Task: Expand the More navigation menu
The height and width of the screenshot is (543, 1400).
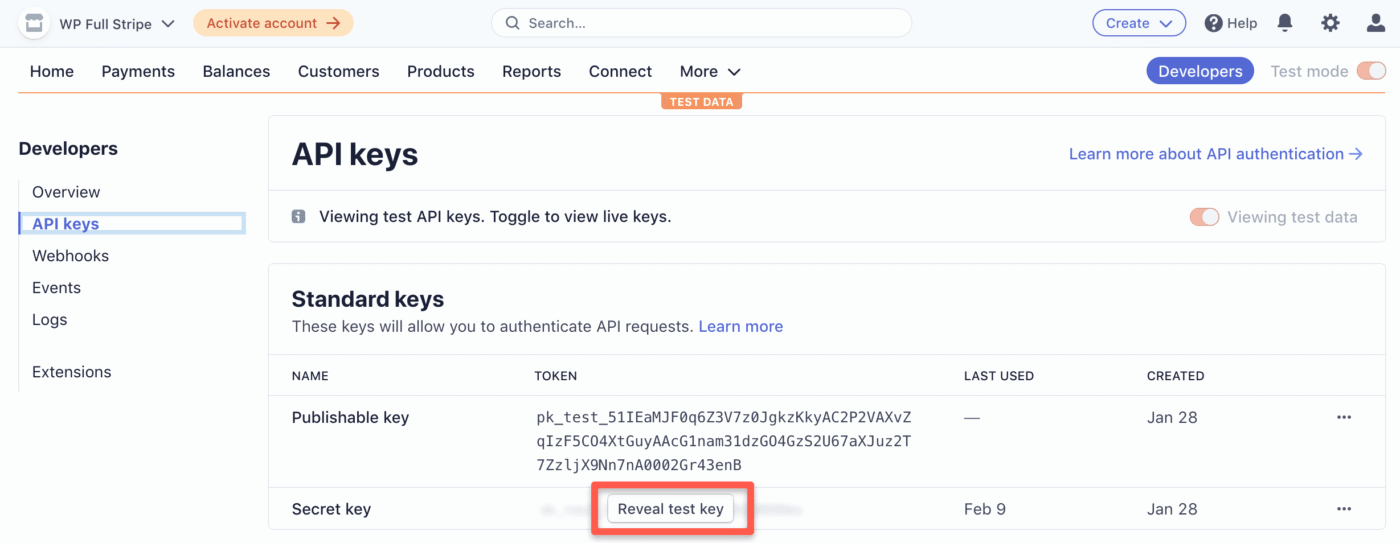Action: coord(710,71)
